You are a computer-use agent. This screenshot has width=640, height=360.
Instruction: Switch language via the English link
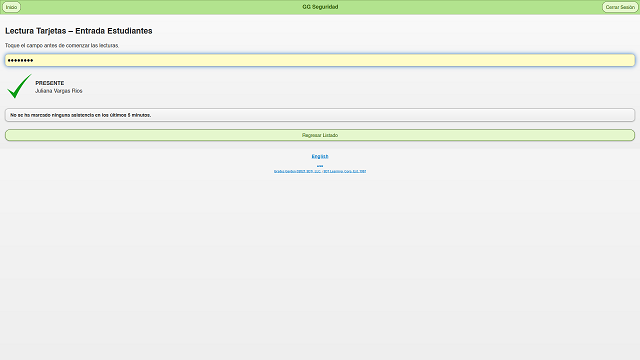(320, 156)
